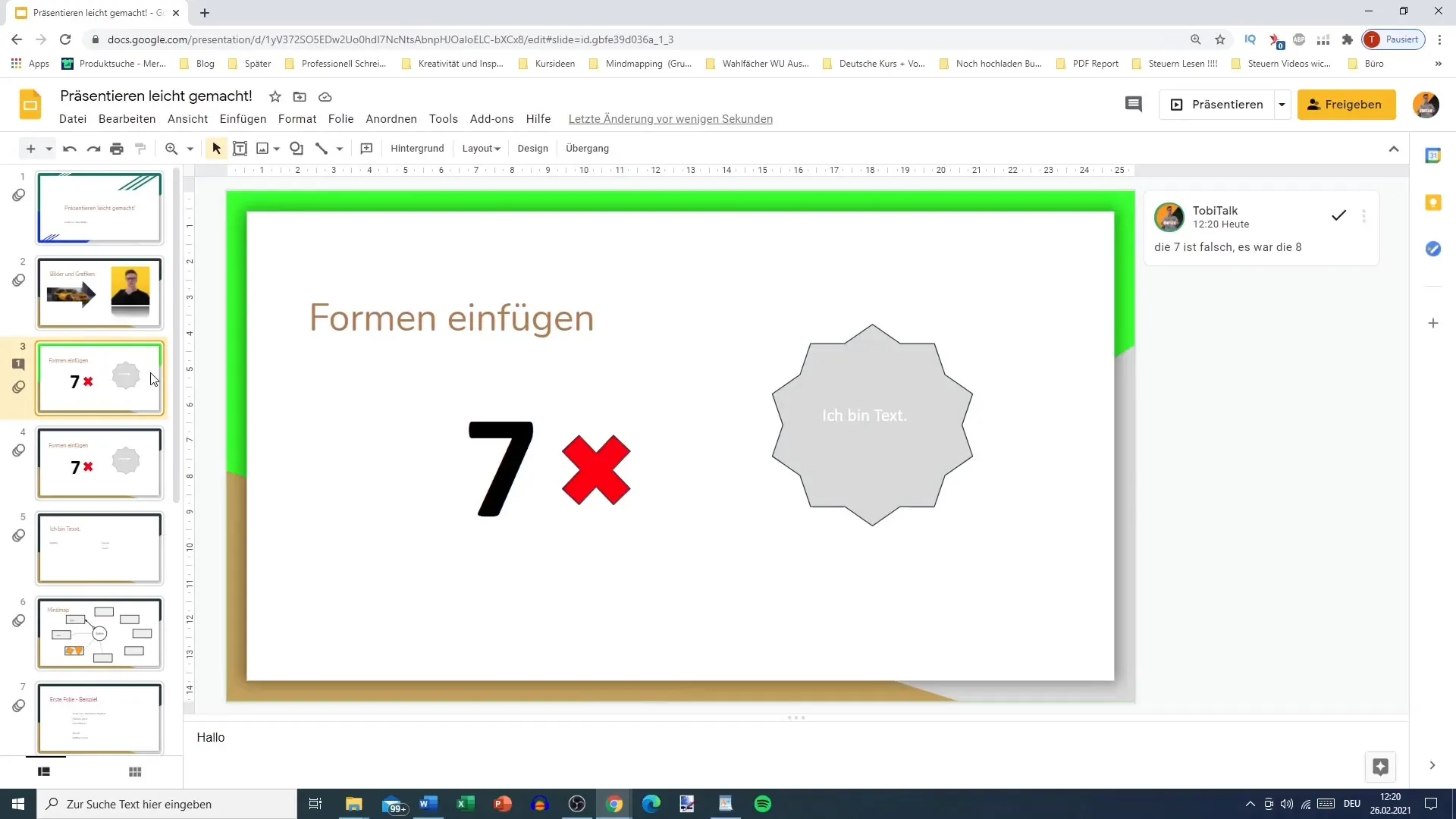Open the Folie menu
This screenshot has width=1456, height=819.
click(x=340, y=119)
